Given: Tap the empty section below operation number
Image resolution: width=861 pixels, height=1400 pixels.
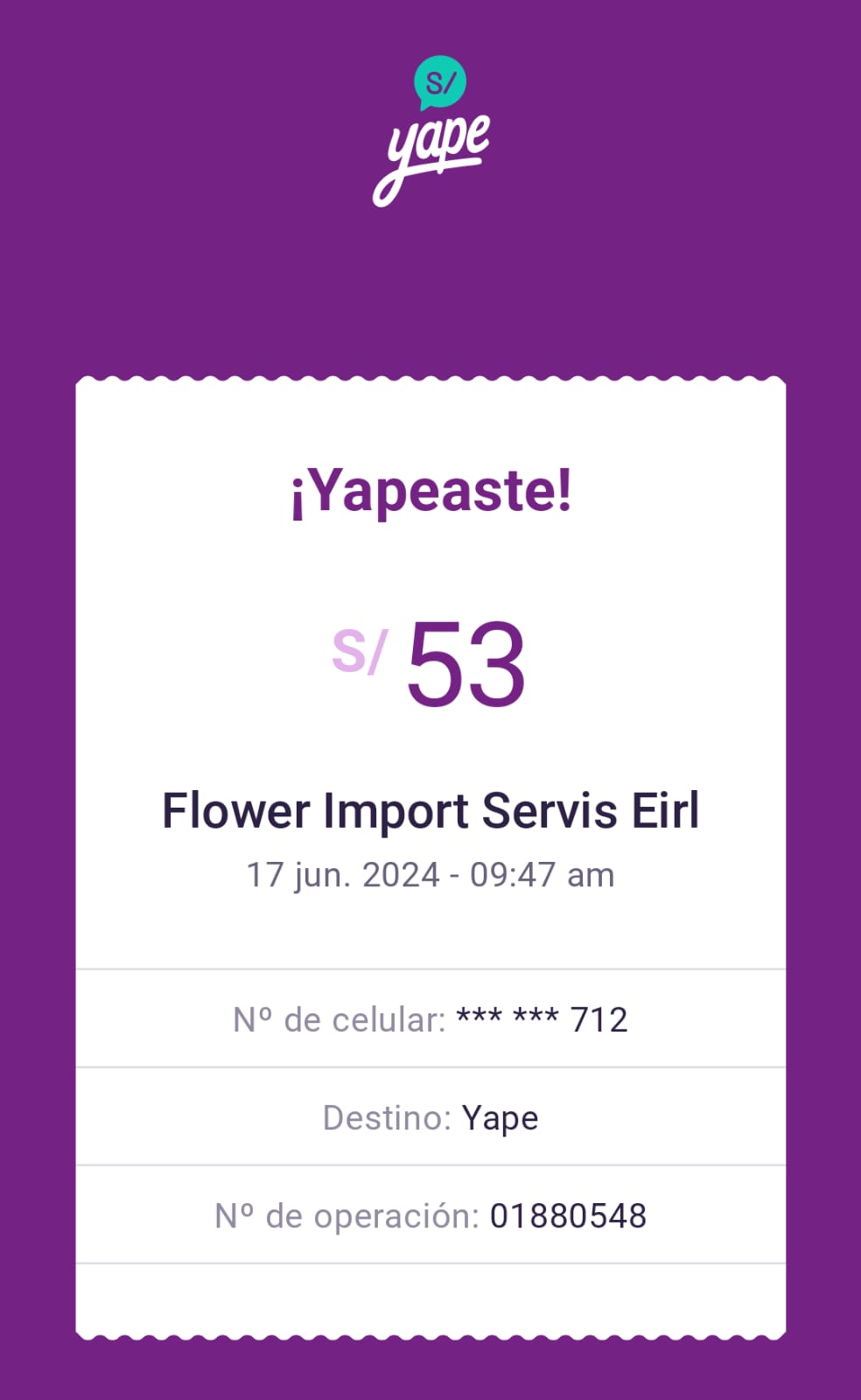Looking at the screenshot, I should tap(430, 1298).
